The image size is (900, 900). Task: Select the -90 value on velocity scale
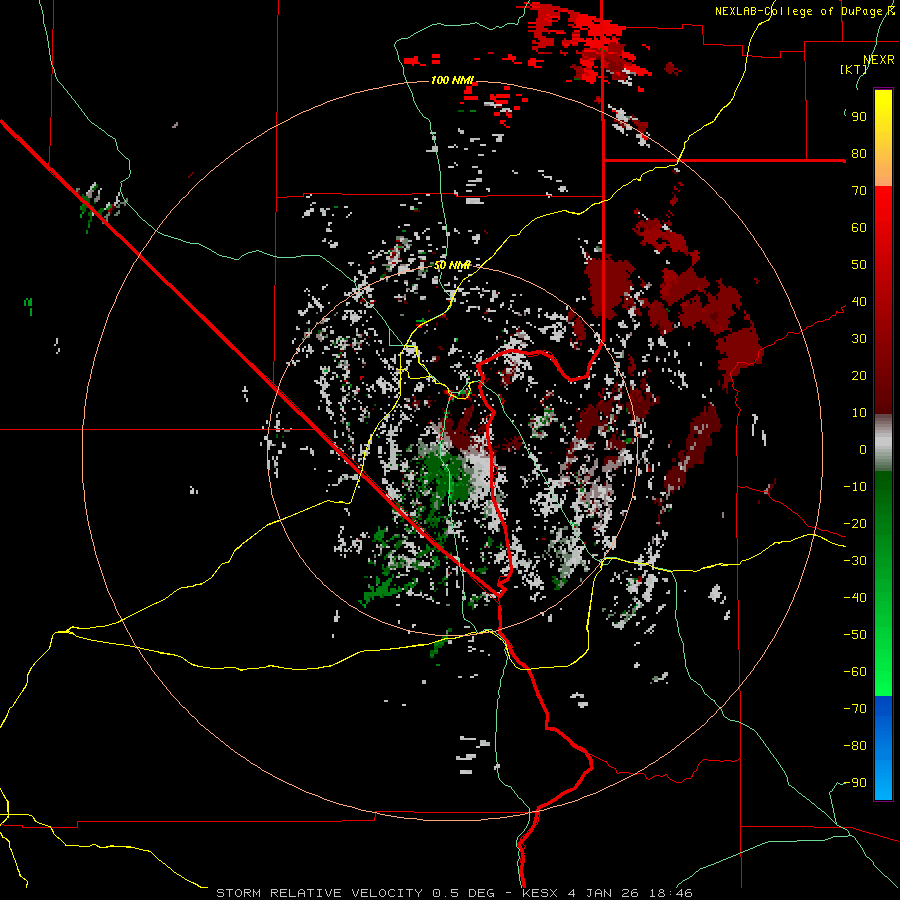pyautogui.click(x=855, y=783)
